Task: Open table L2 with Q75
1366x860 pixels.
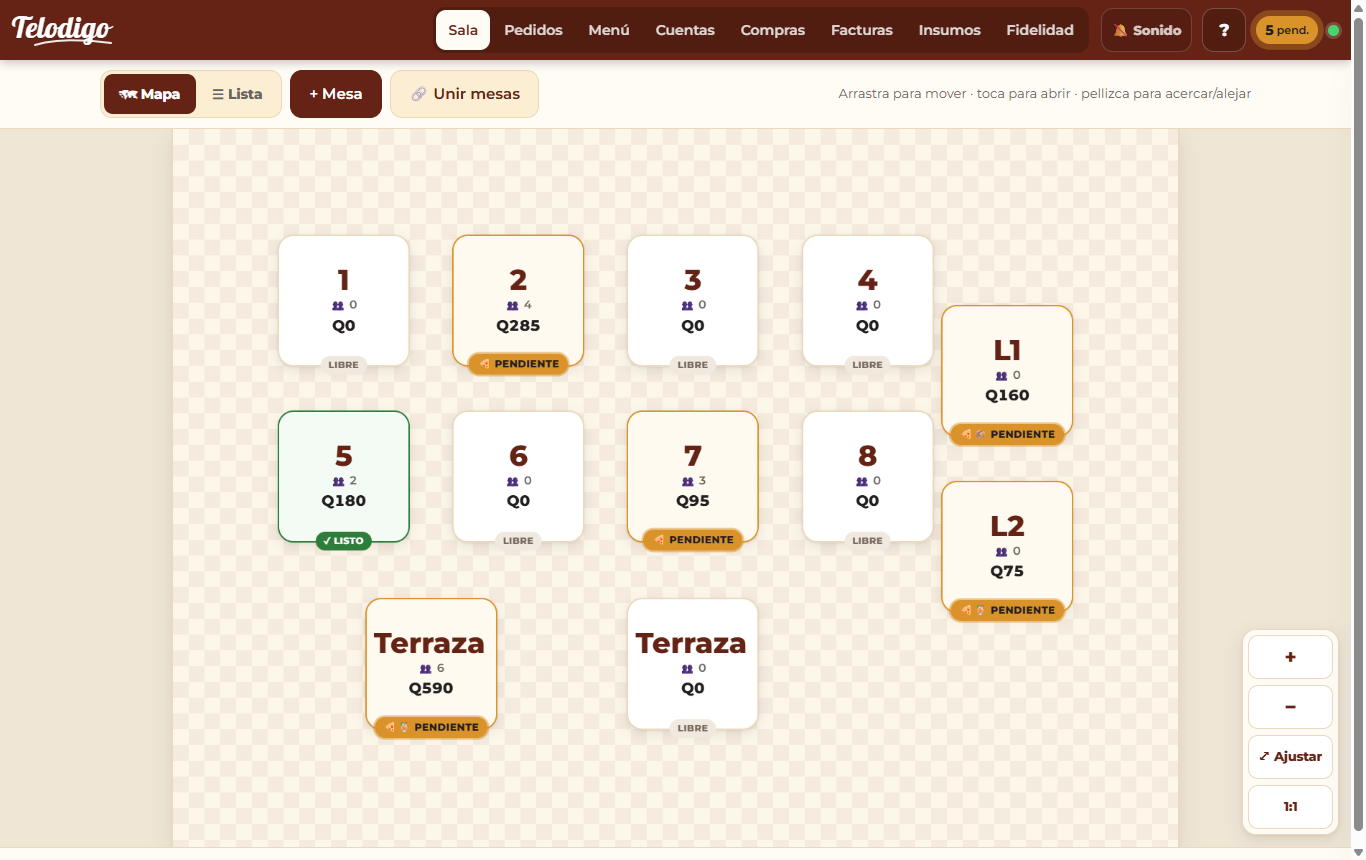Action: coord(1007,546)
